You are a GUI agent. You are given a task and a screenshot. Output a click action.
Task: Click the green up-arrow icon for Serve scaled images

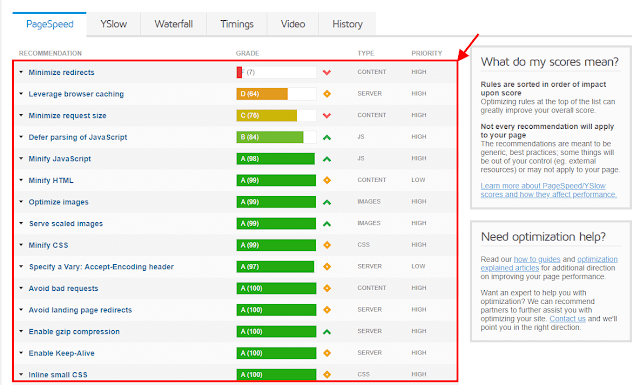pos(327,224)
